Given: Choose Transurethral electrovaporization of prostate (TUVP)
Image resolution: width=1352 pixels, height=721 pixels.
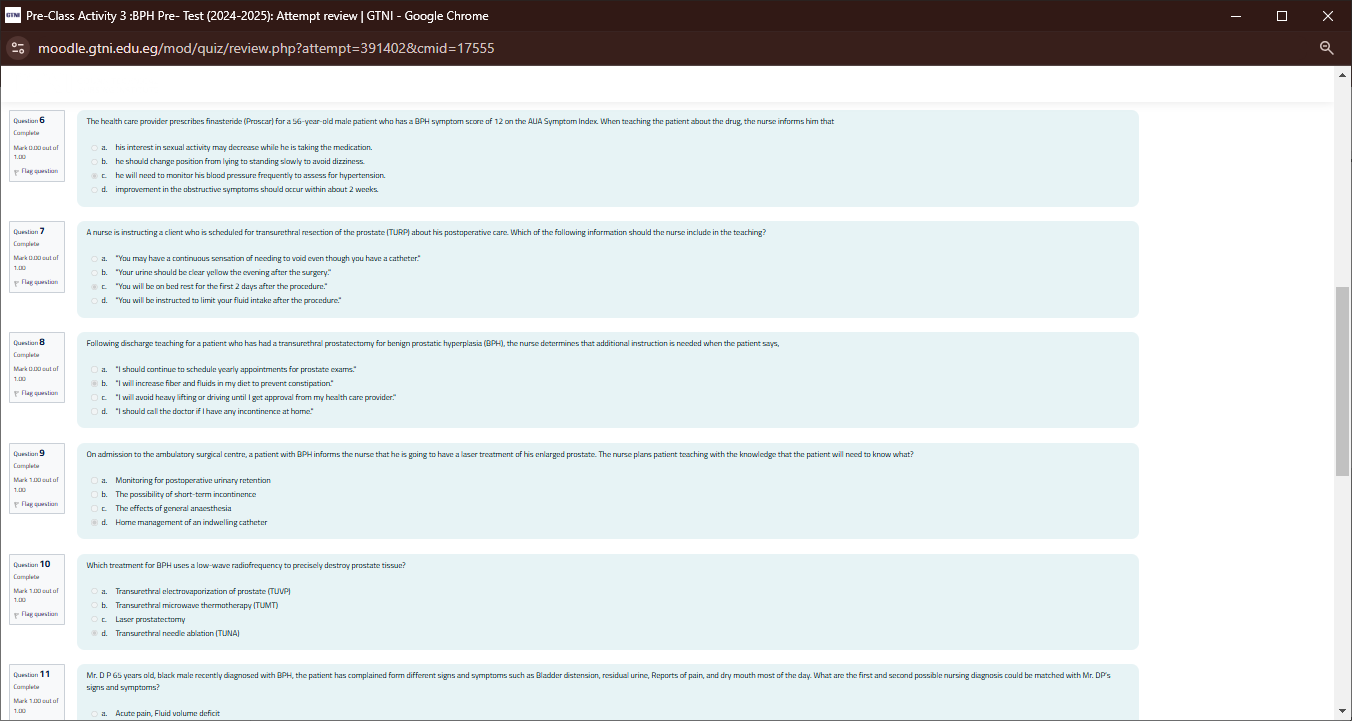Looking at the screenshot, I should (94, 591).
